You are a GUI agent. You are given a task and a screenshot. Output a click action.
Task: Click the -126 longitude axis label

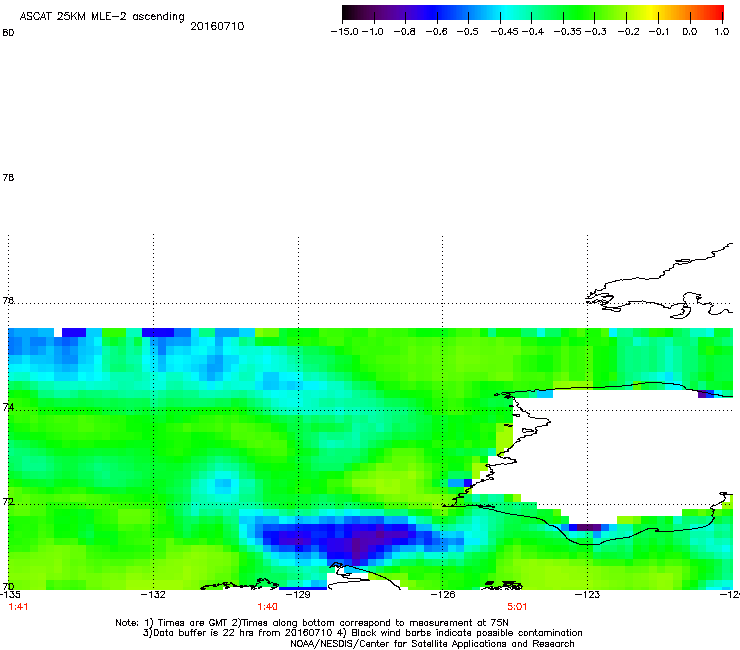point(443,595)
